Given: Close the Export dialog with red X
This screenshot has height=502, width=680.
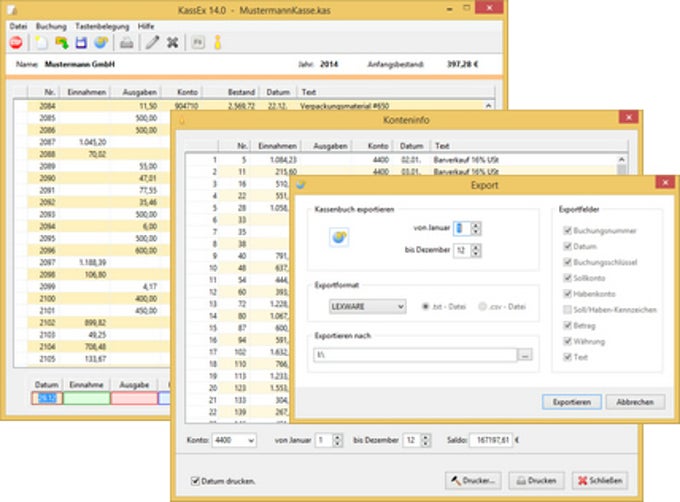Looking at the screenshot, I should pos(665,182).
